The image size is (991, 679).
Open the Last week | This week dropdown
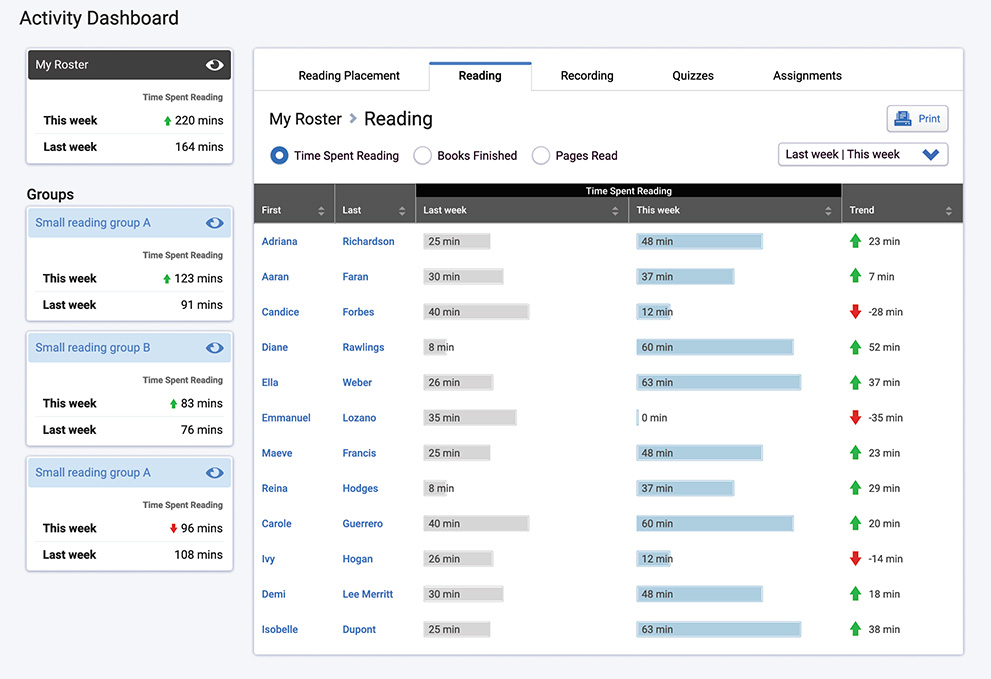pyautogui.click(x=862, y=154)
